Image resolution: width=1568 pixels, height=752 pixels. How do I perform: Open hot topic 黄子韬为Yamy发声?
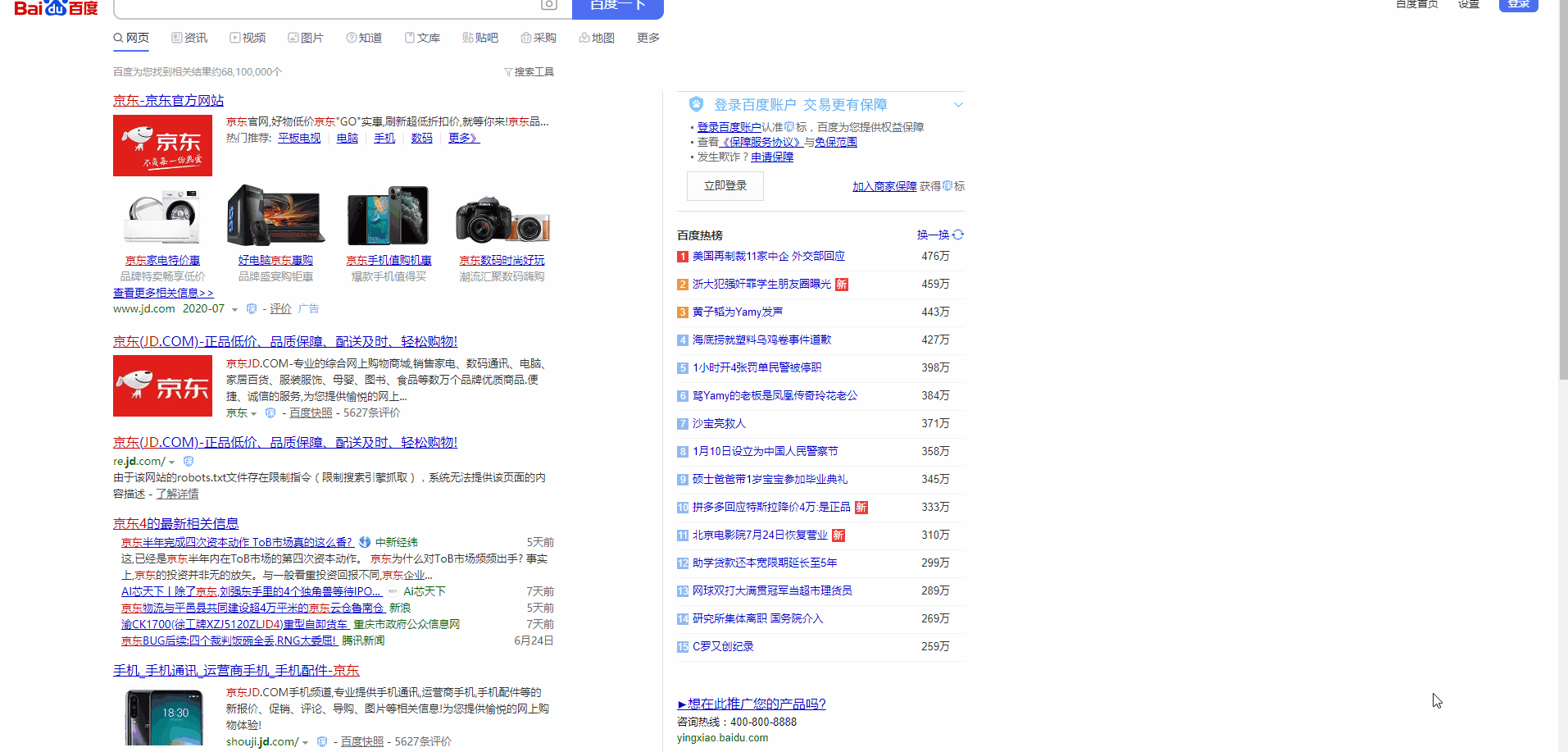[738, 312]
